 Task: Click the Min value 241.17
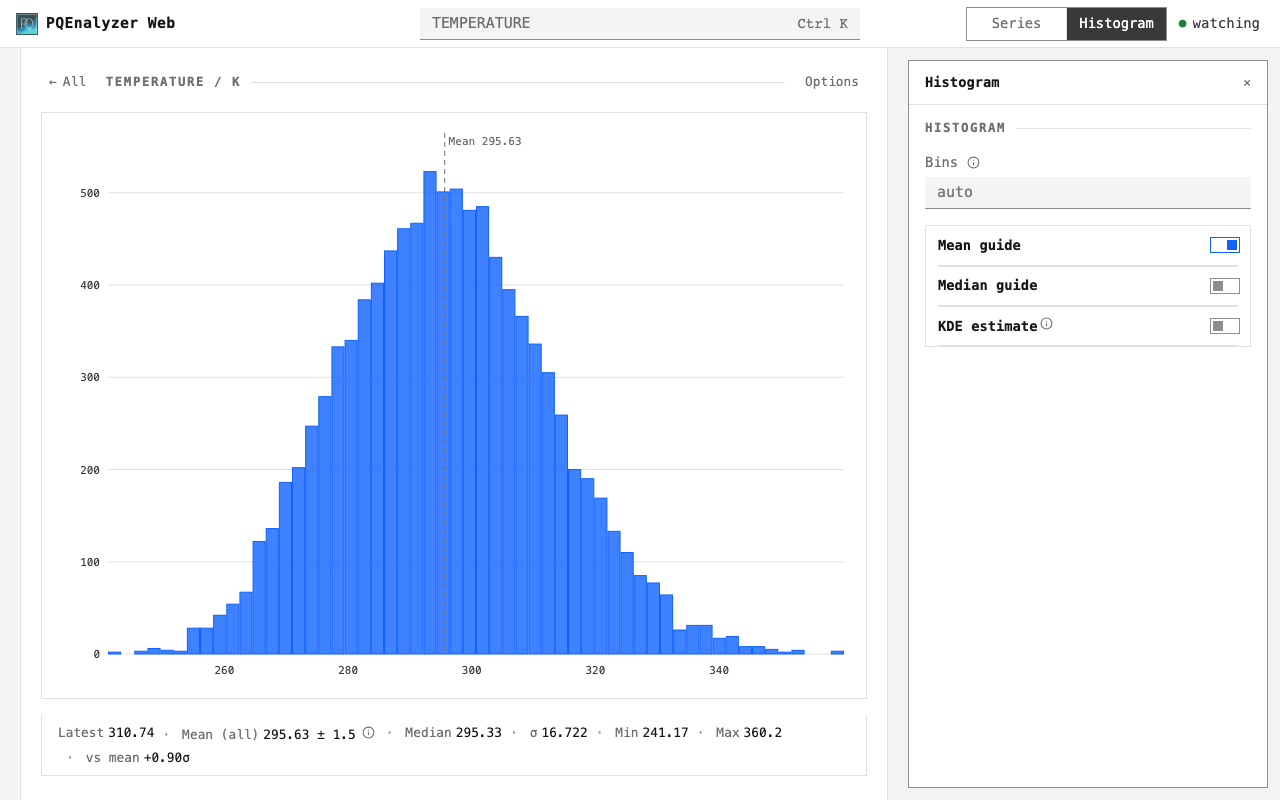665,733
